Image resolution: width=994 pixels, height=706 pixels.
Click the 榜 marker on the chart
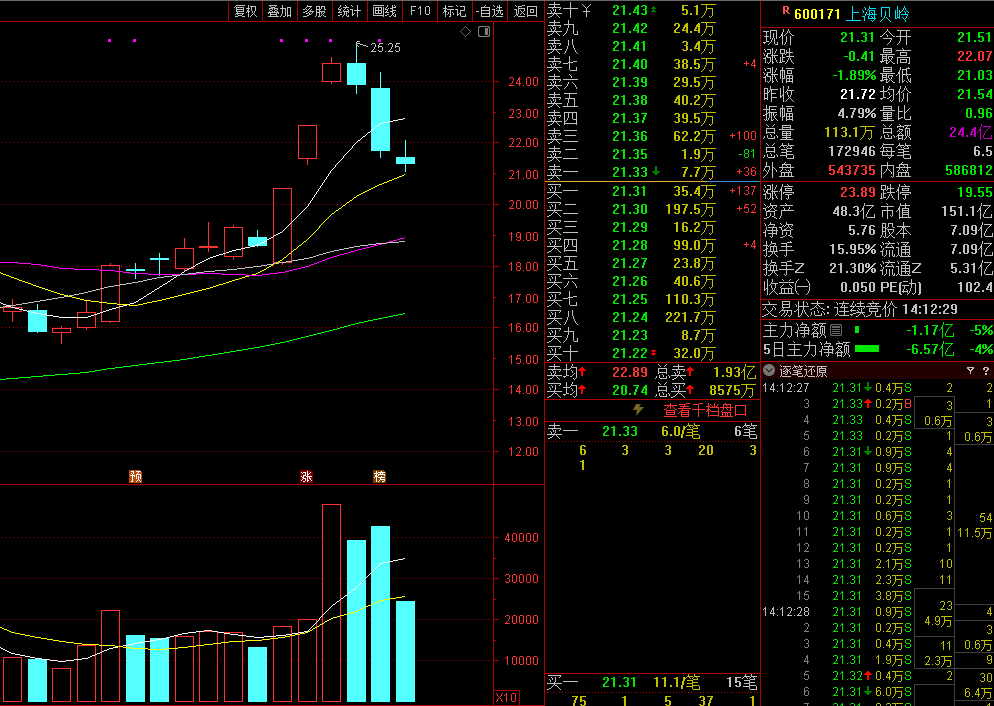click(x=378, y=476)
